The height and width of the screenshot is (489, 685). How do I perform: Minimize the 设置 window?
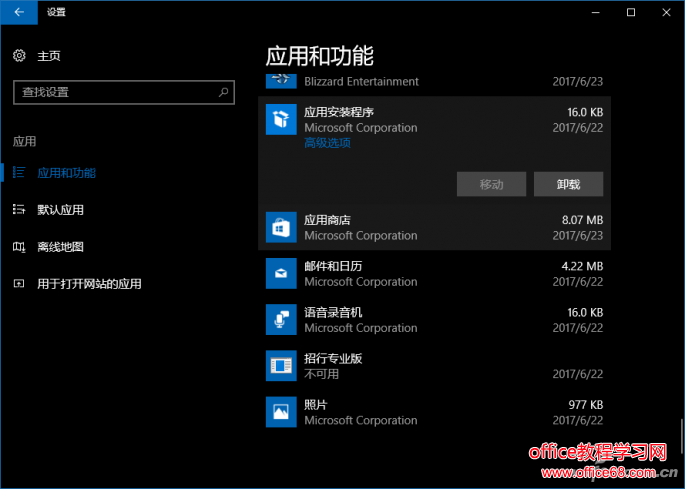[x=595, y=12]
